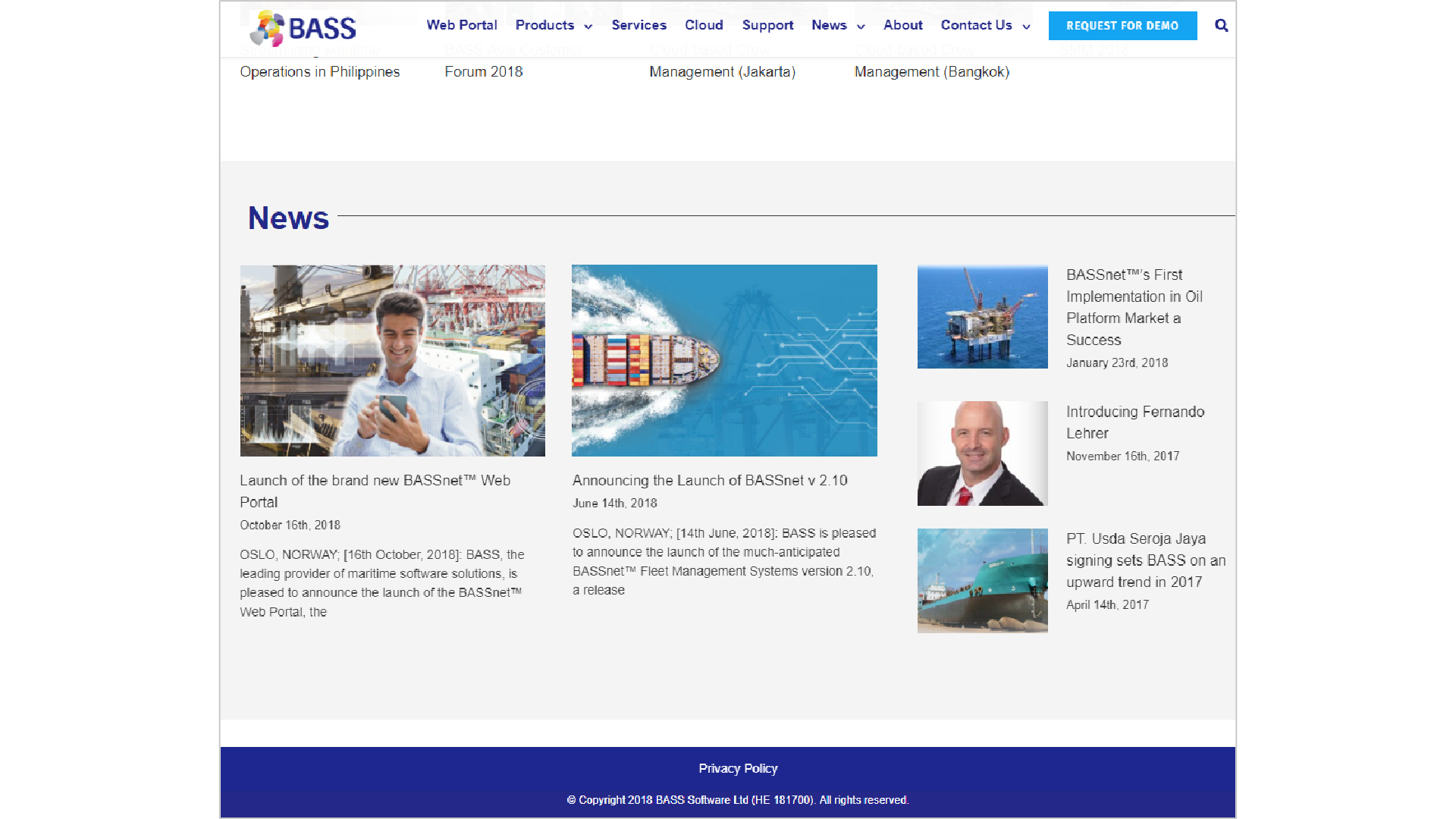The image size is (1456, 819).
Task: Read the Oil Platform implementation success story
Action: (x=1134, y=307)
